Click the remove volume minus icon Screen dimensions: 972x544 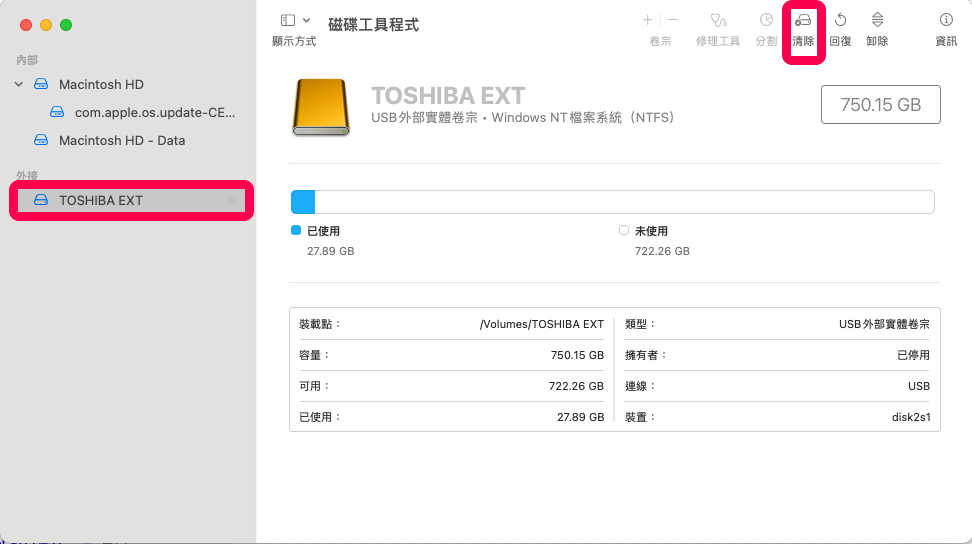pyautogui.click(x=673, y=20)
